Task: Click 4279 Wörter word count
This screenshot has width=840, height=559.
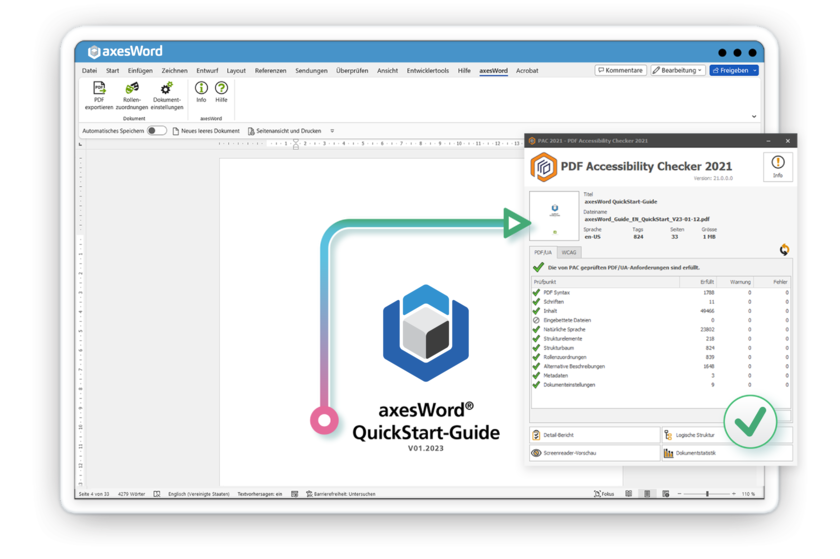Action: (132, 494)
